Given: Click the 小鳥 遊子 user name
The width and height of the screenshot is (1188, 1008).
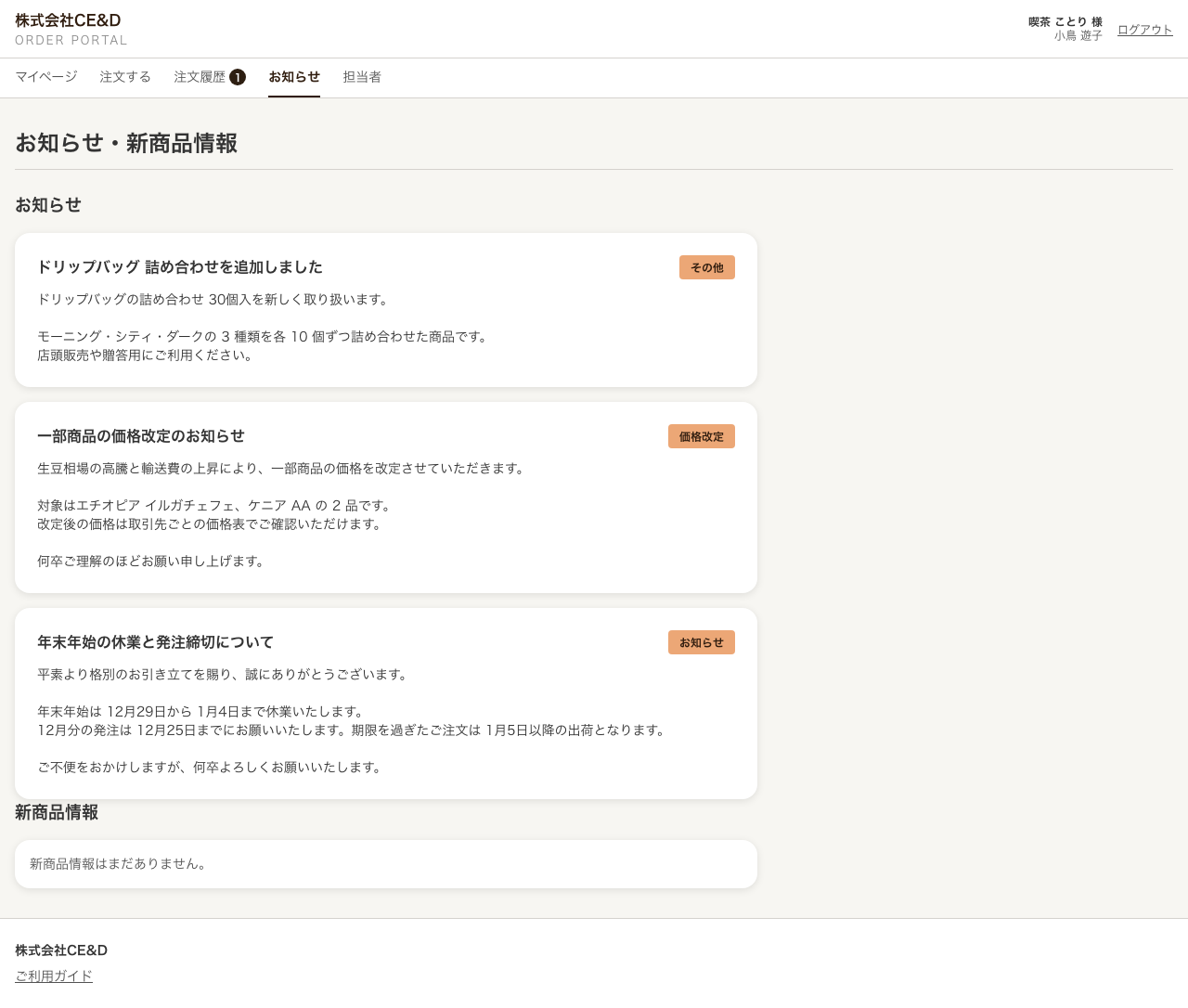Looking at the screenshot, I should pos(1078,35).
